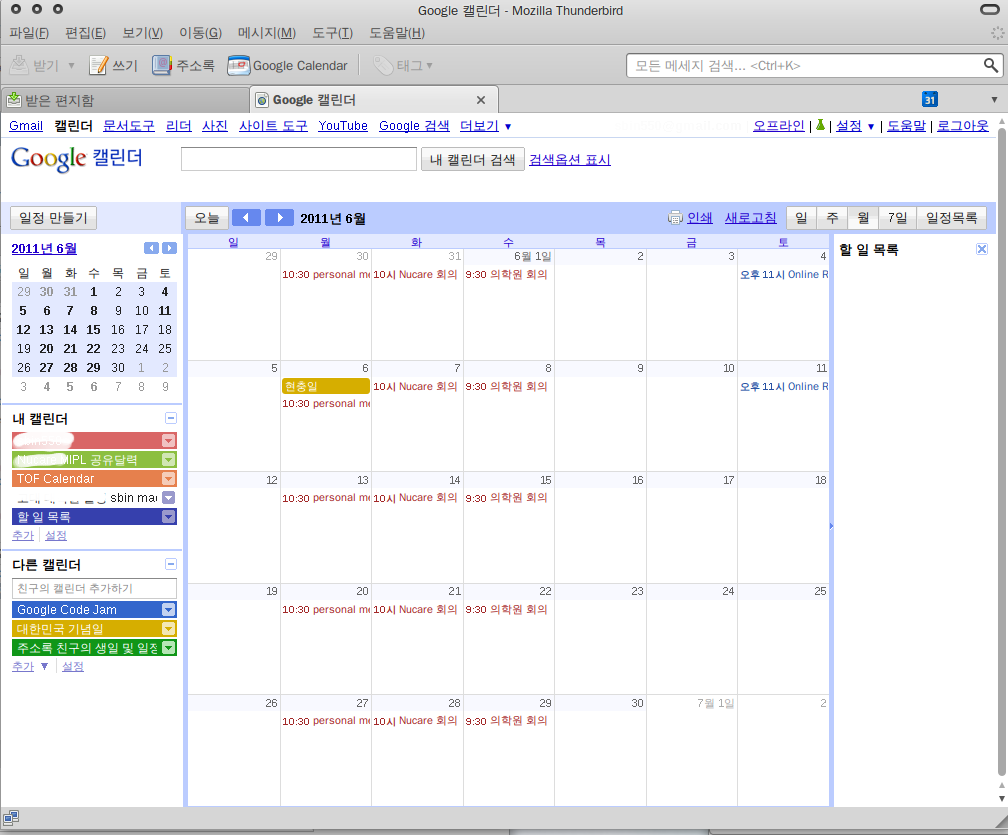Click the printer icon next to 인쇄

675,218
